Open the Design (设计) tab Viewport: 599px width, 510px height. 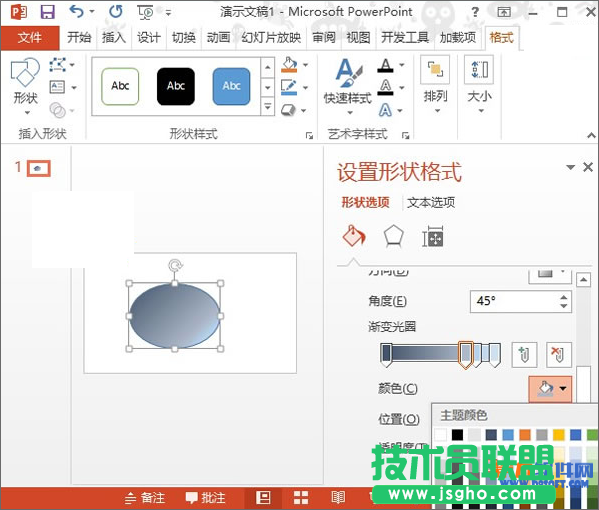149,38
